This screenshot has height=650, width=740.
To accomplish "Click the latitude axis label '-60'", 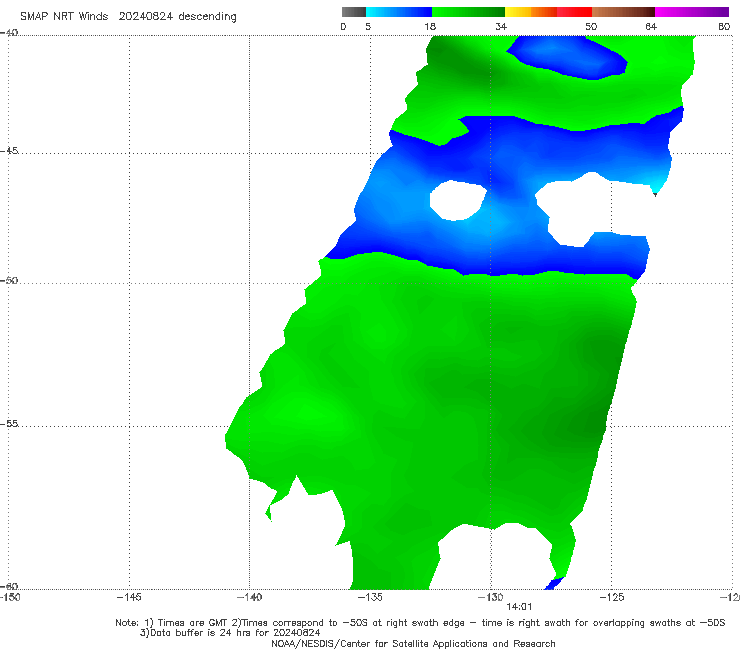I will 9,586.
